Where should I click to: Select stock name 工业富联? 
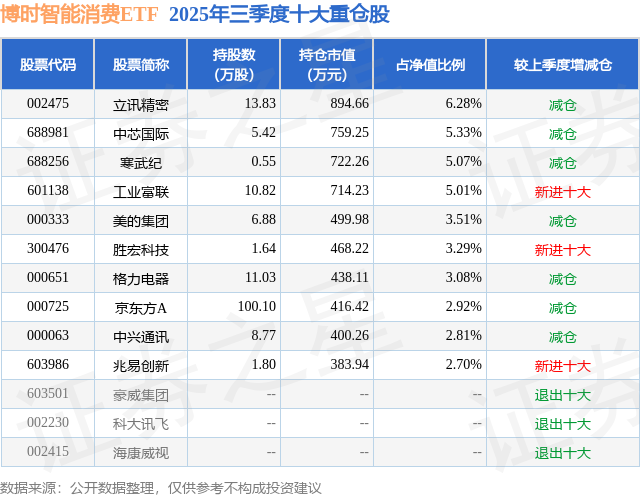click(141, 192)
